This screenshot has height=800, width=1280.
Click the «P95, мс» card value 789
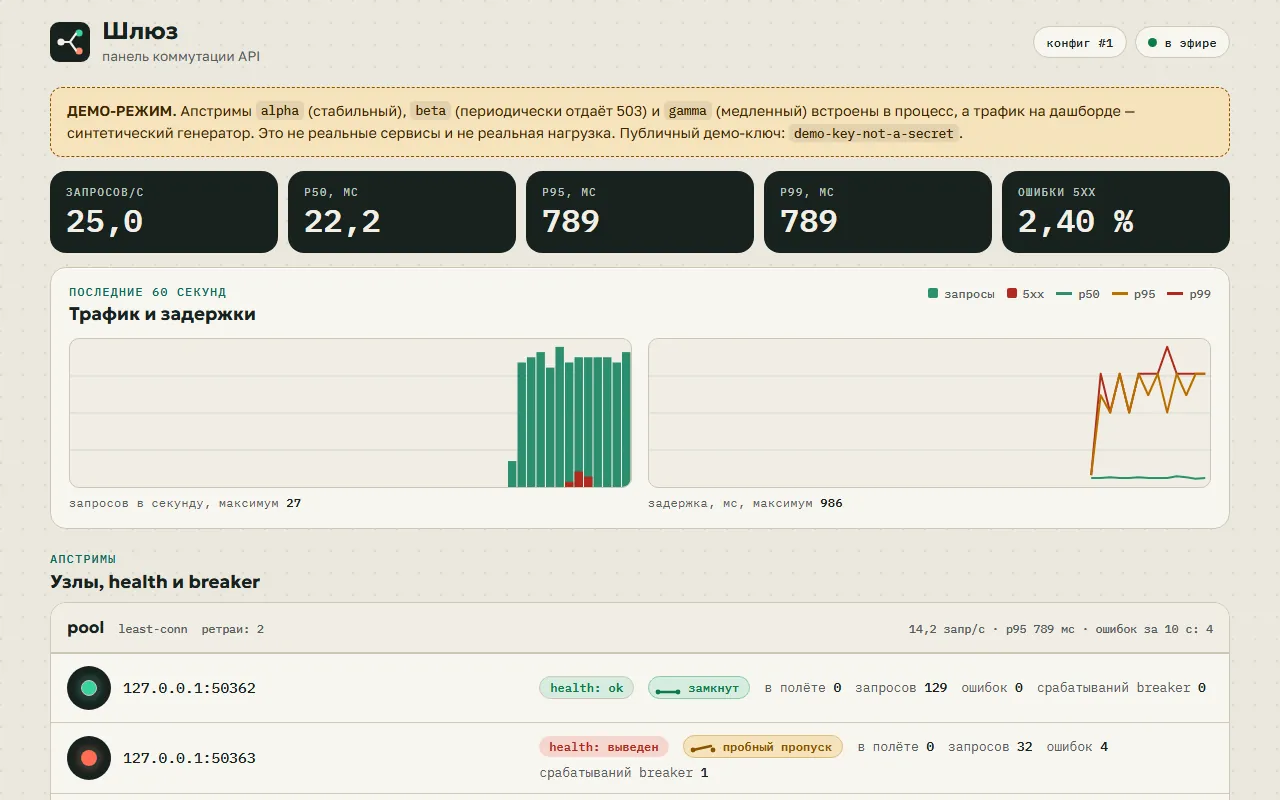(571, 221)
